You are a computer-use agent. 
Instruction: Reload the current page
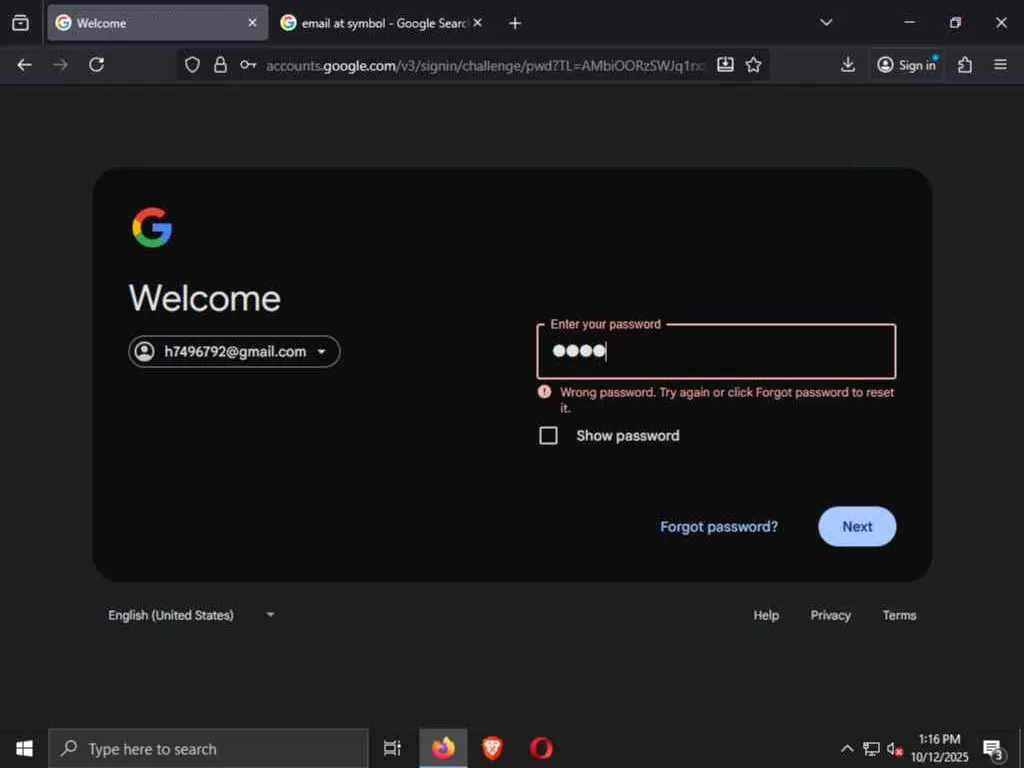click(97, 65)
